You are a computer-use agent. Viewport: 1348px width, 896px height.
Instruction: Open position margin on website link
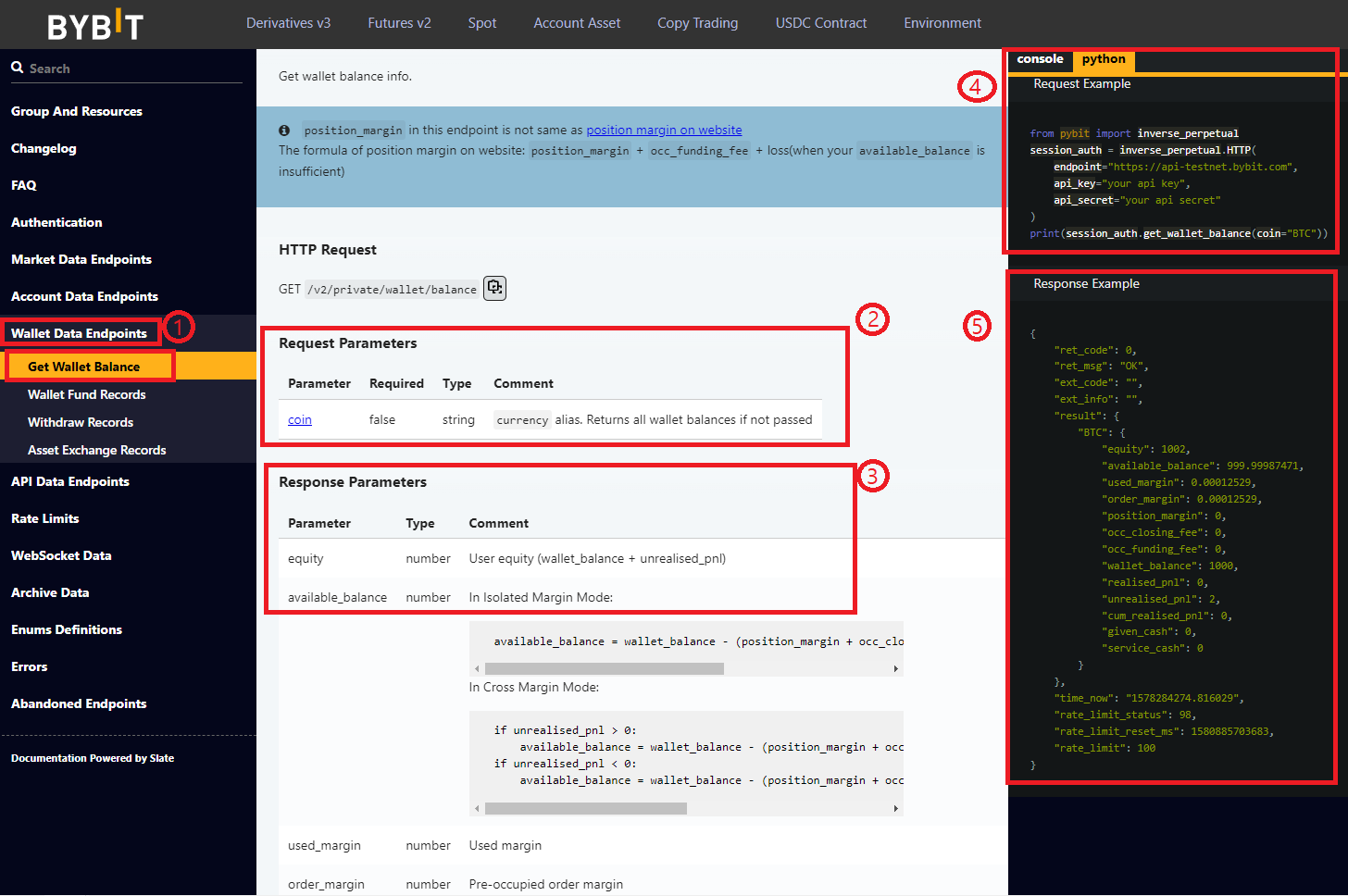tap(664, 131)
